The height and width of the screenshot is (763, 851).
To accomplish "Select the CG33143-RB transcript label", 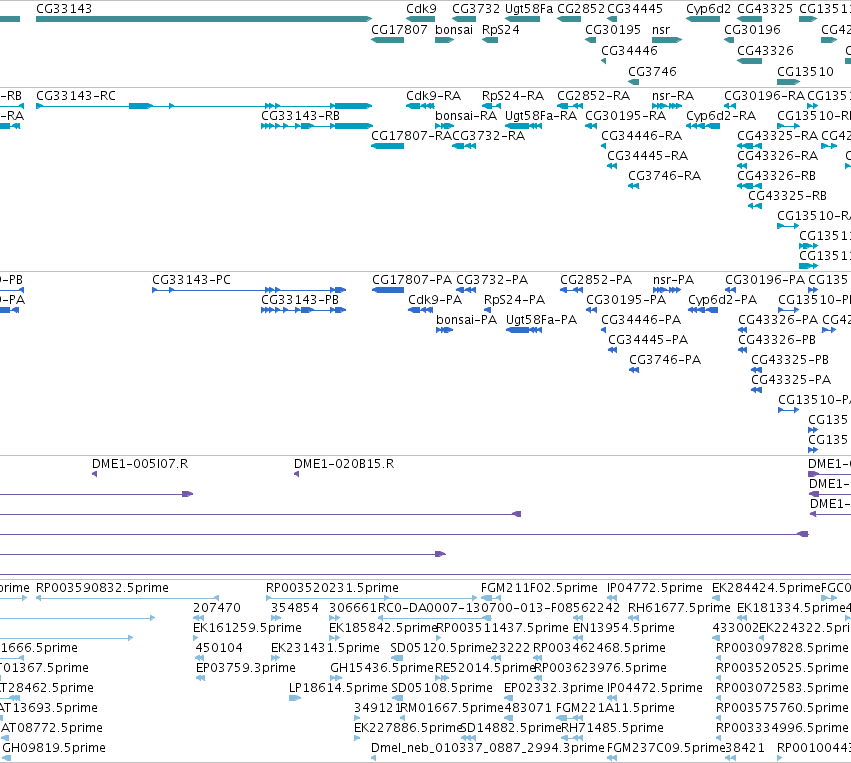I will coord(300,116).
